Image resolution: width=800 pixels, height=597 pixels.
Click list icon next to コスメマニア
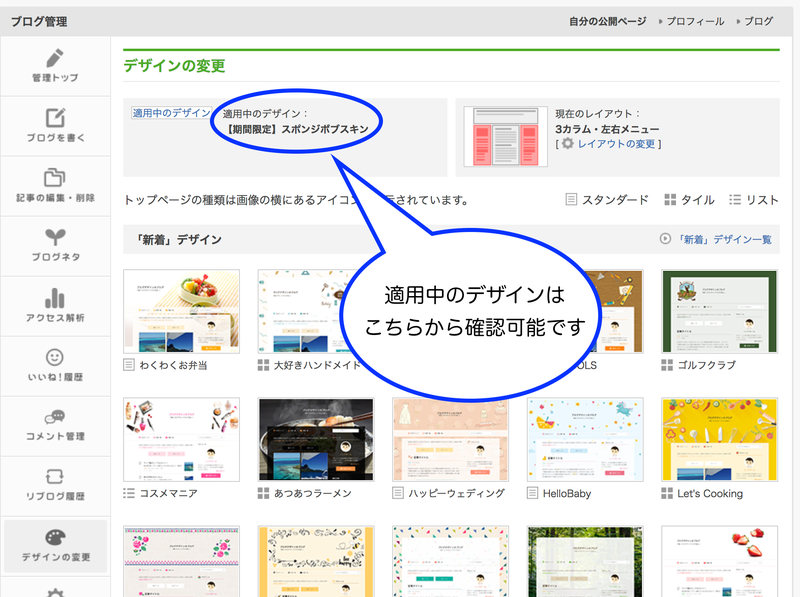point(129,493)
